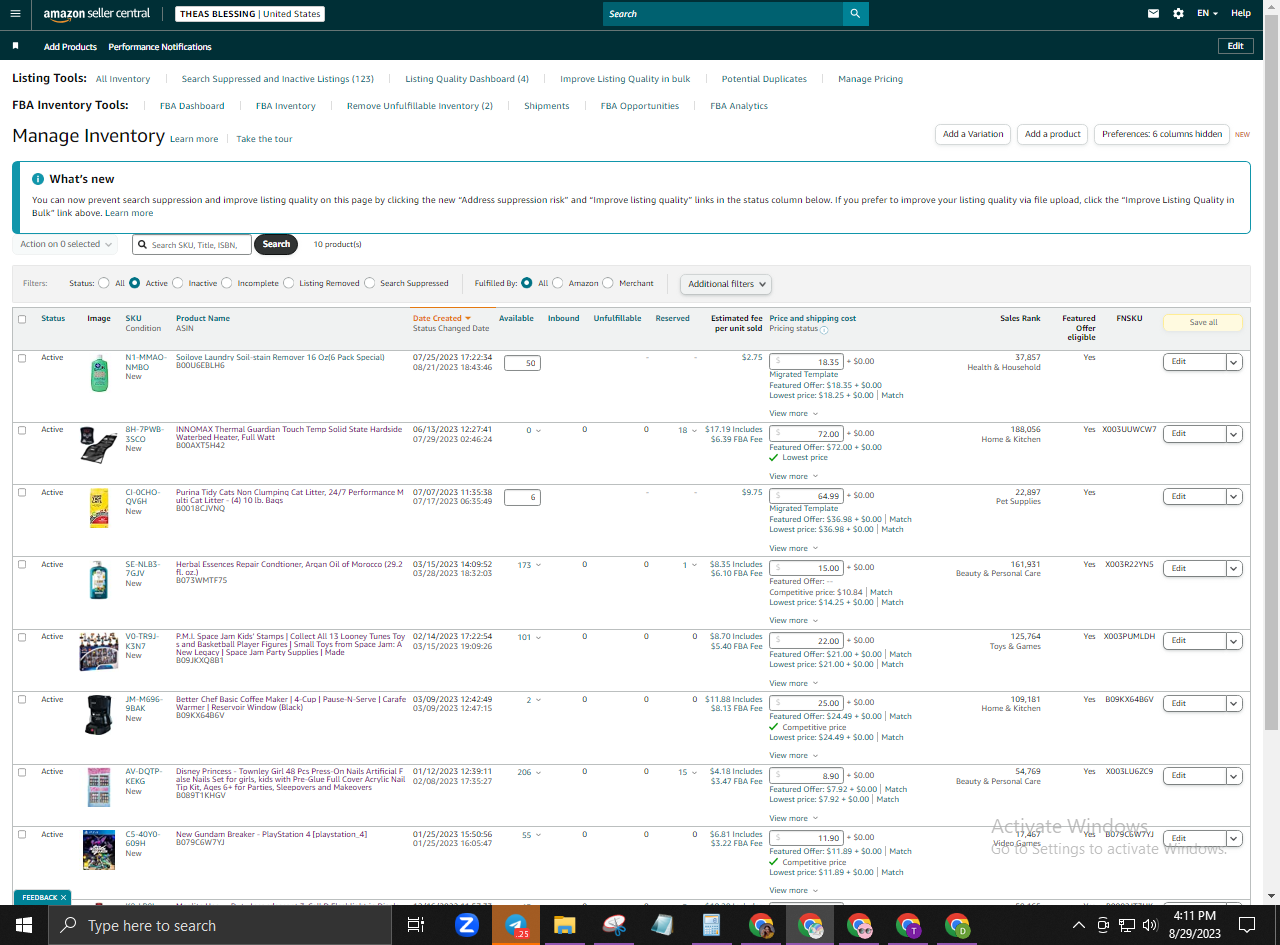This screenshot has width=1280, height=945.
Task: Open the settings gear icon
Action: 1178,14
